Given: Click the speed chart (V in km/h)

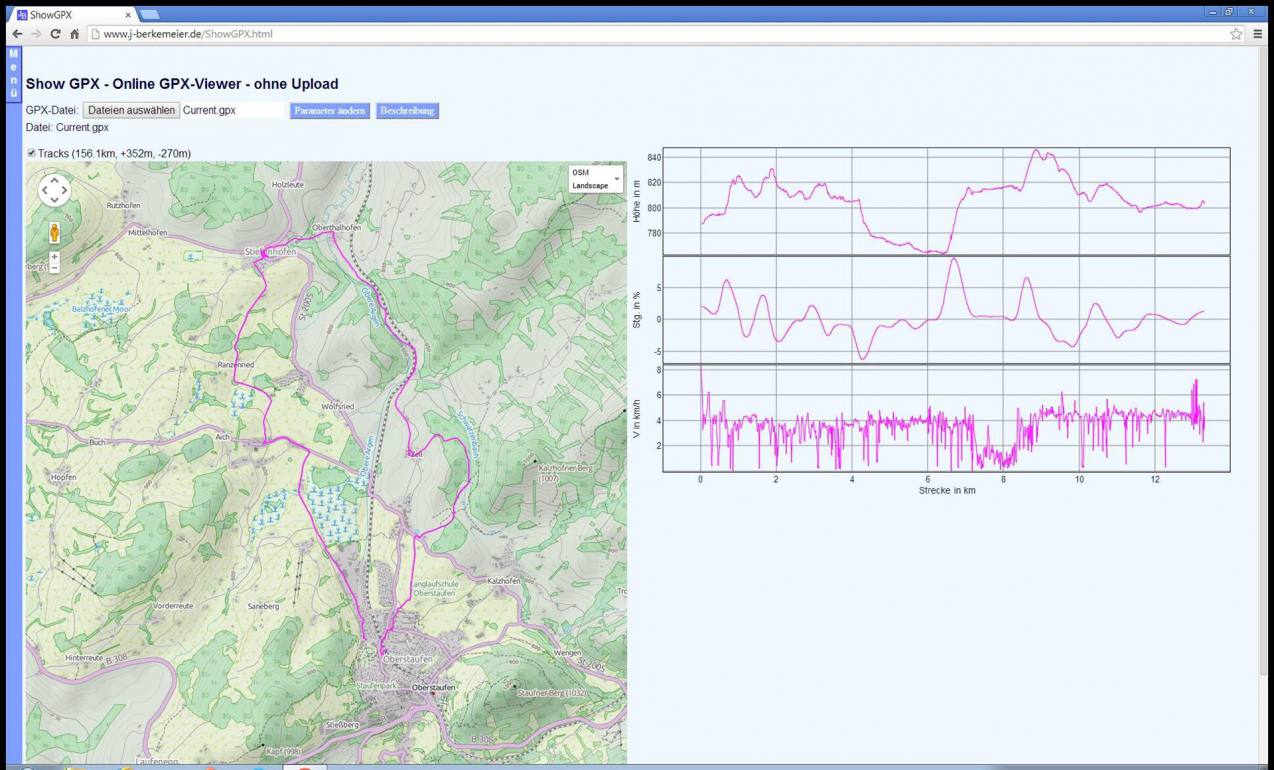Looking at the screenshot, I should [x=946, y=418].
